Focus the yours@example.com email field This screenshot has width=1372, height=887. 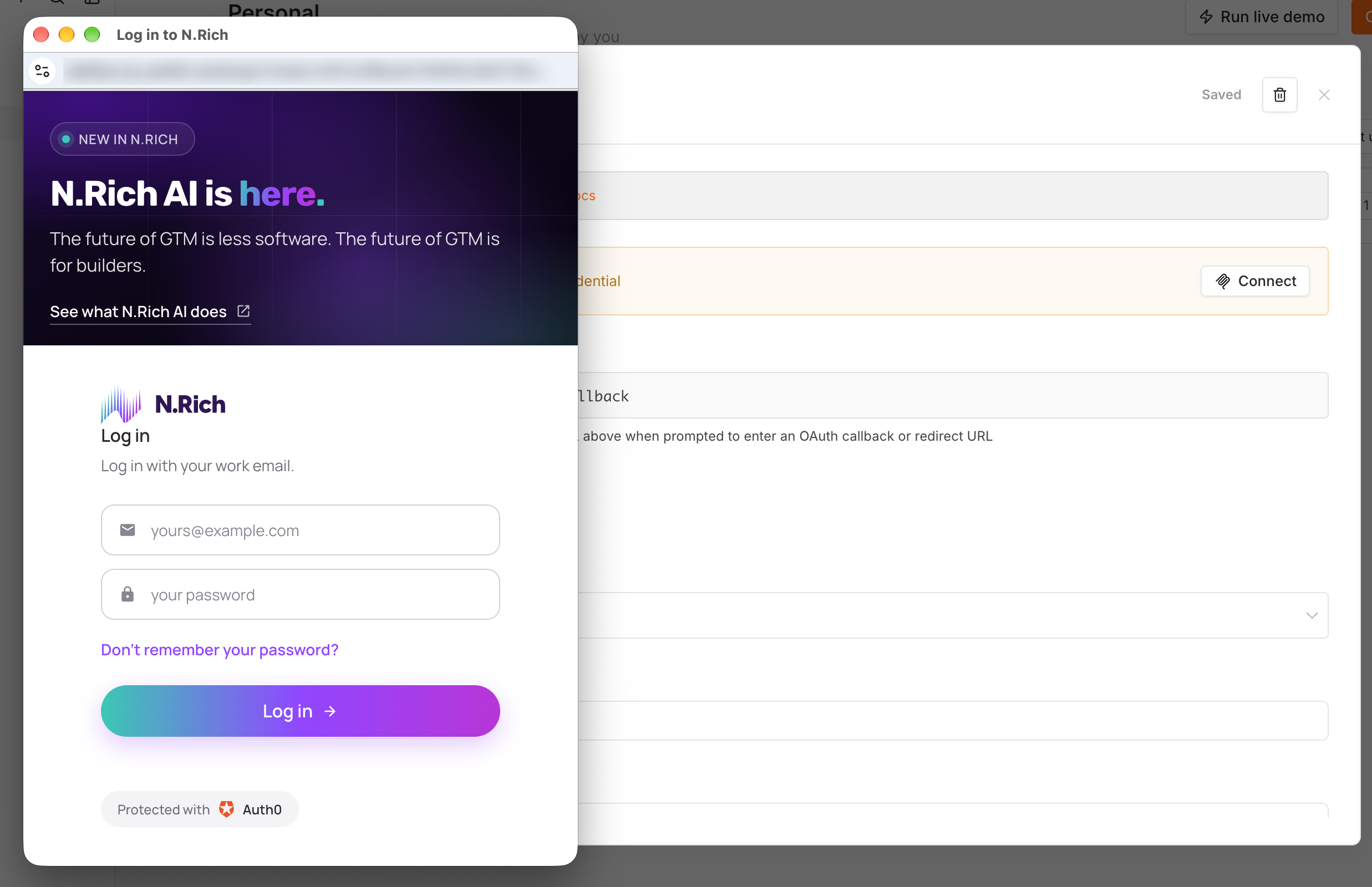pyautogui.click(x=300, y=530)
